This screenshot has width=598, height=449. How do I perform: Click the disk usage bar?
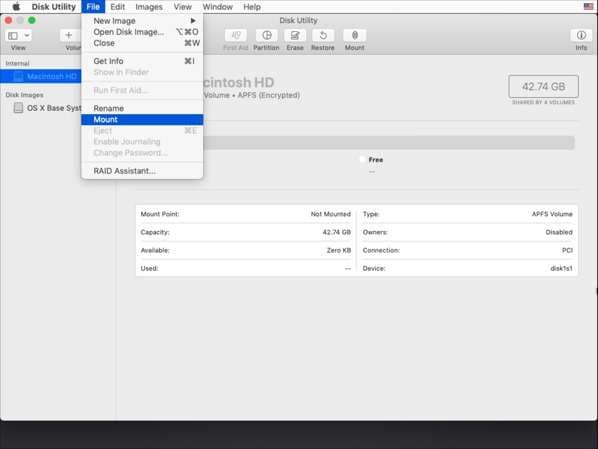click(x=389, y=143)
